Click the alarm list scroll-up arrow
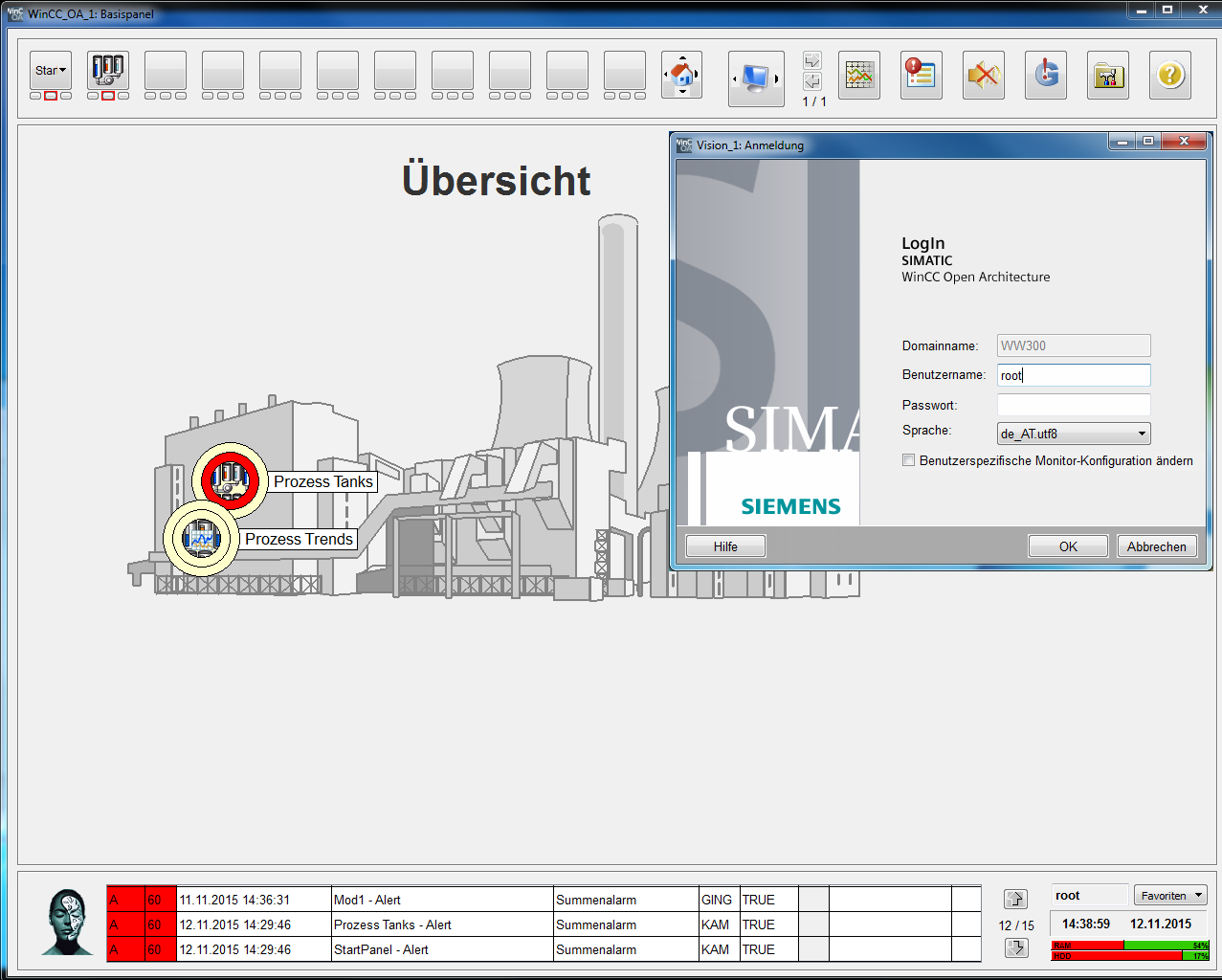1222x980 pixels. tap(1015, 899)
